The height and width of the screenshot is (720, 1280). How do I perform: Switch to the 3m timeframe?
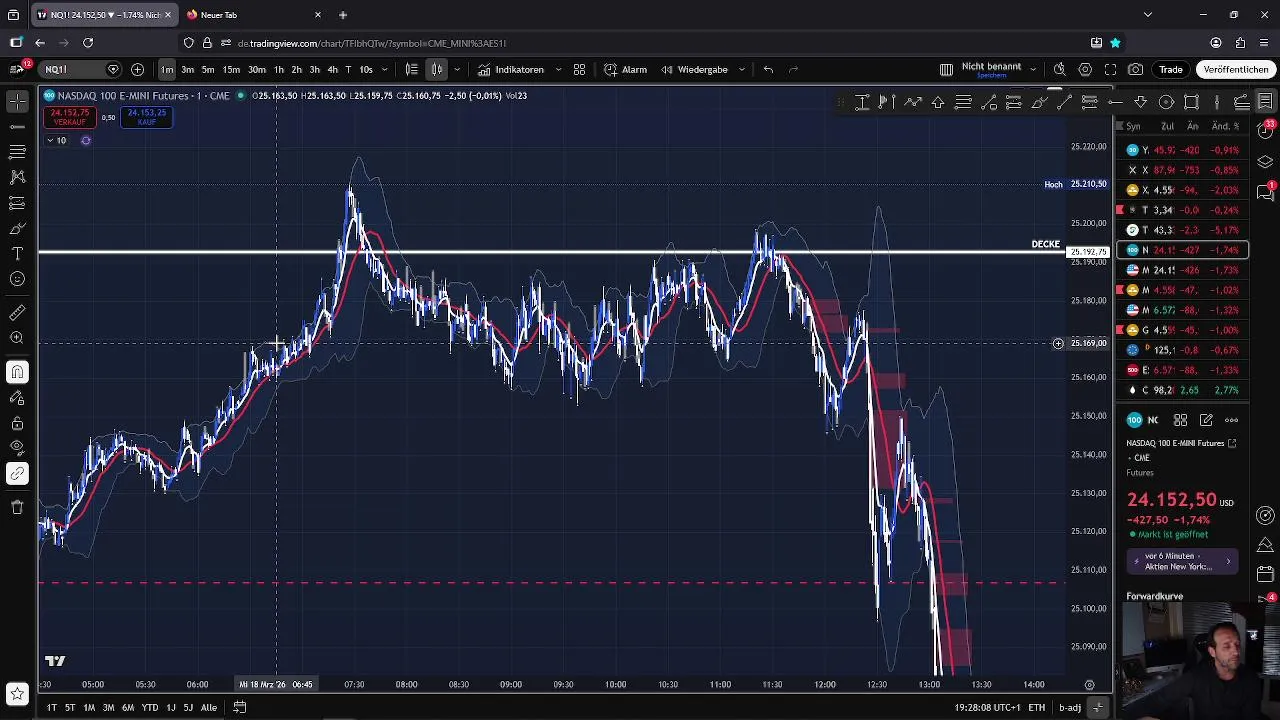(187, 69)
